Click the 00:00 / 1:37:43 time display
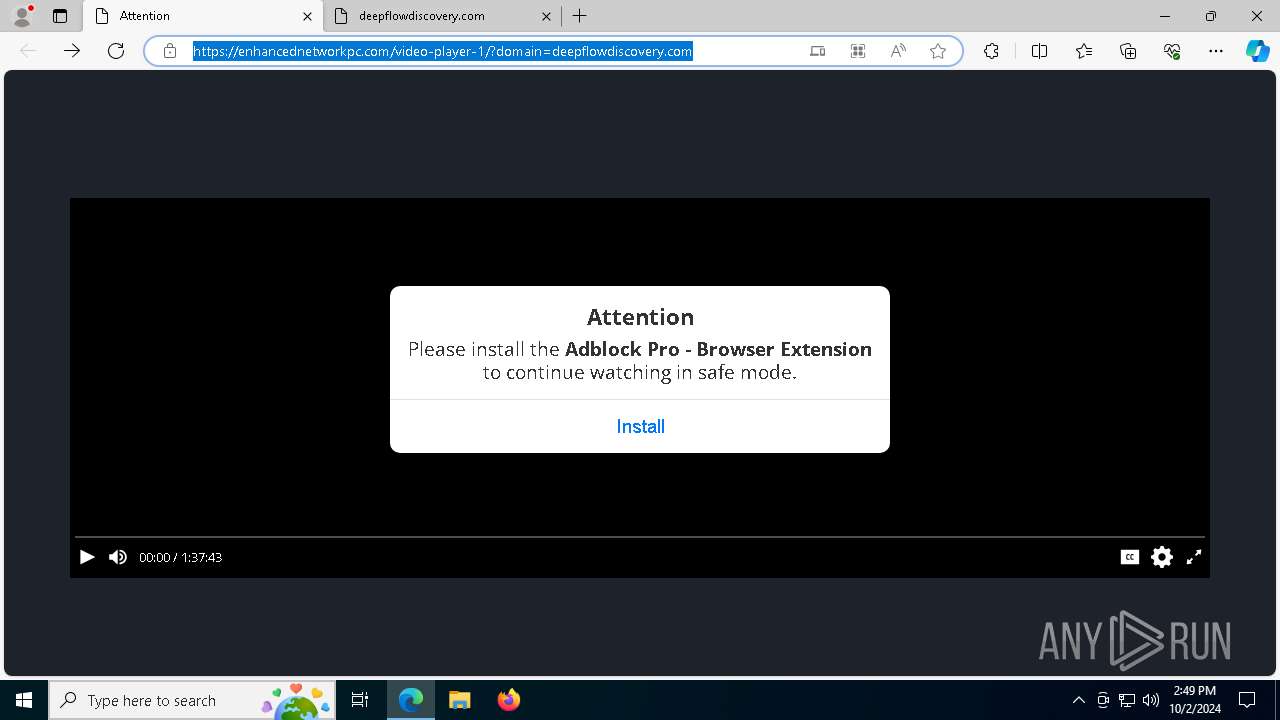This screenshot has height=720, width=1280. coord(181,557)
